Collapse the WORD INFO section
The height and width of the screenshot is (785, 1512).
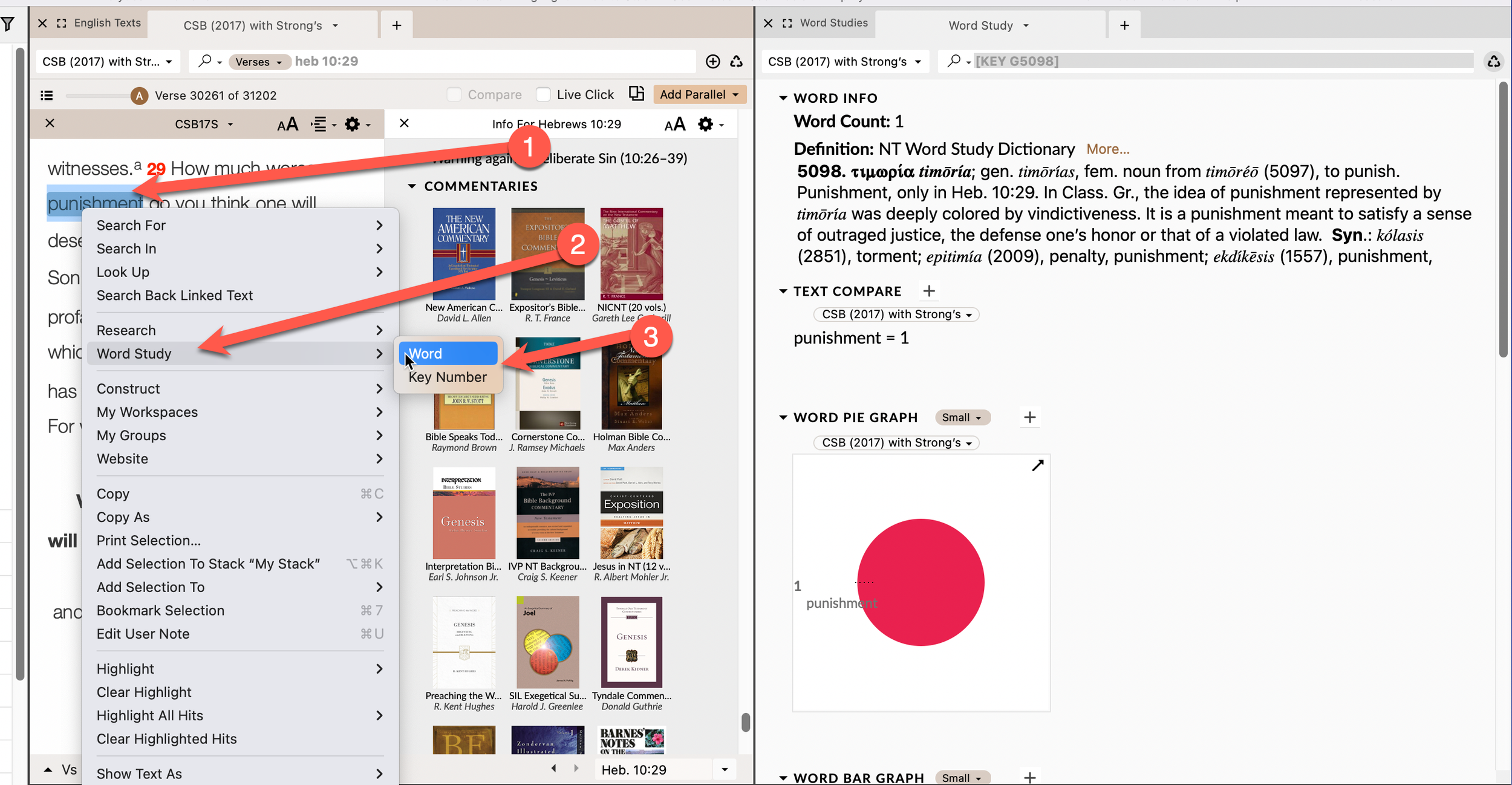[783, 98]
